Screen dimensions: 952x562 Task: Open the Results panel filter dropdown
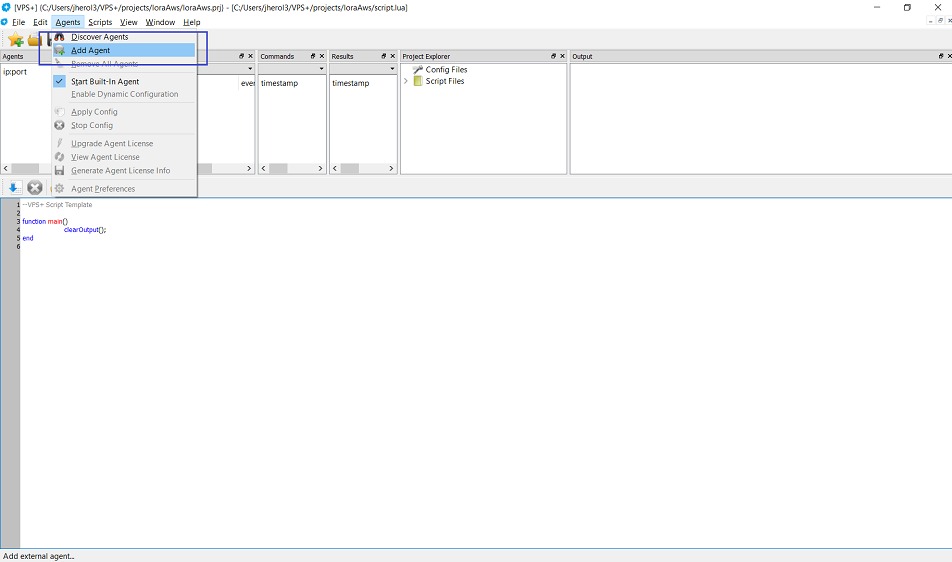tap(393, 69)
